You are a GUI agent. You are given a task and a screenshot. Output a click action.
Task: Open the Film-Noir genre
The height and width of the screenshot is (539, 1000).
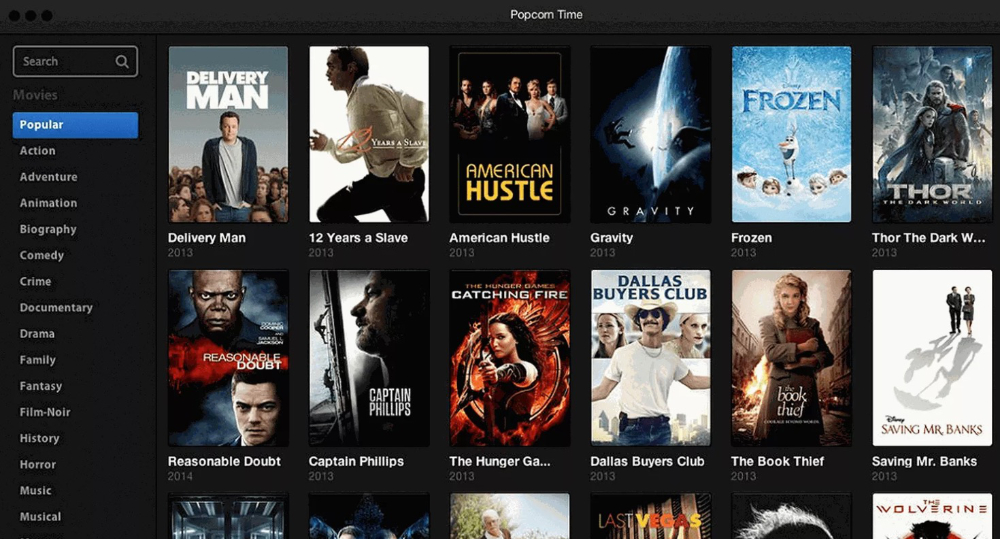click(x=45, y=413)
